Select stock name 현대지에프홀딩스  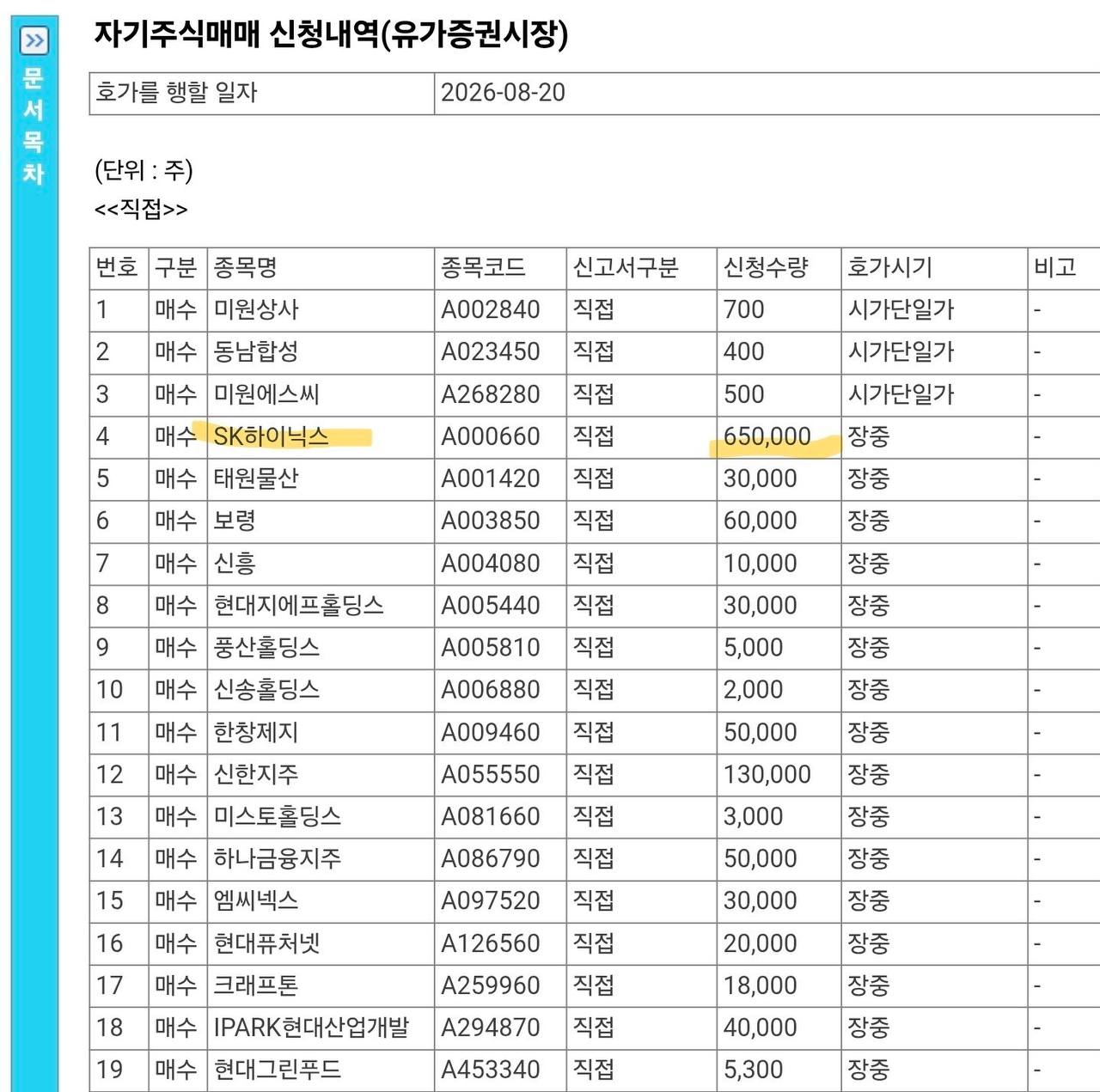tap(298, 606)
